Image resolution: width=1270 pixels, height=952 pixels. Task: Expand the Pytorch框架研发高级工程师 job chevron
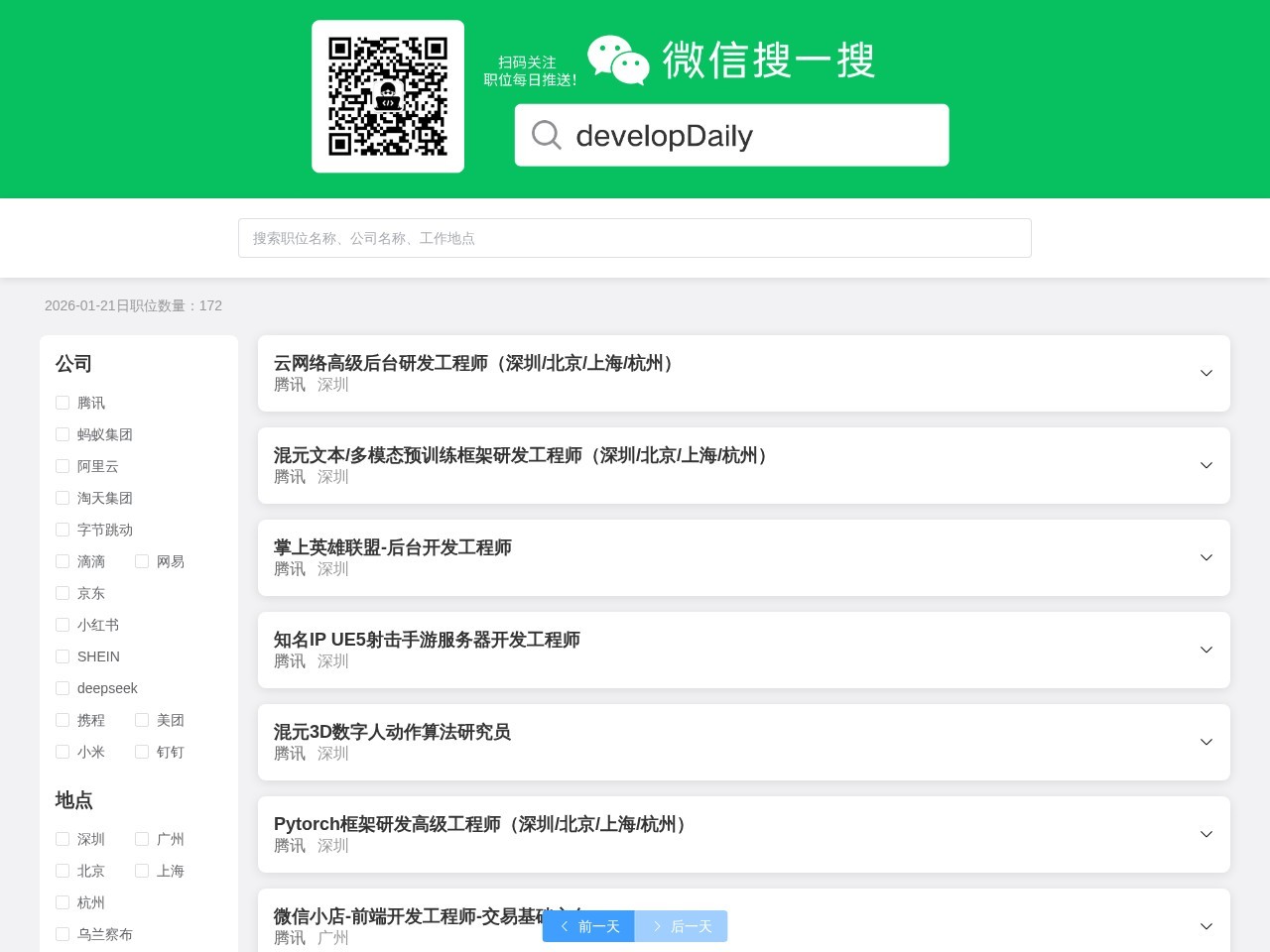1206,834
